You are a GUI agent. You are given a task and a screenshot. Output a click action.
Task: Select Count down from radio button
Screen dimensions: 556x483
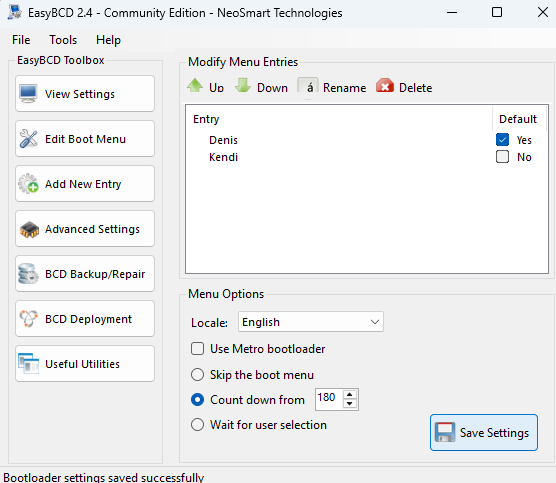(x=198, y=400)
